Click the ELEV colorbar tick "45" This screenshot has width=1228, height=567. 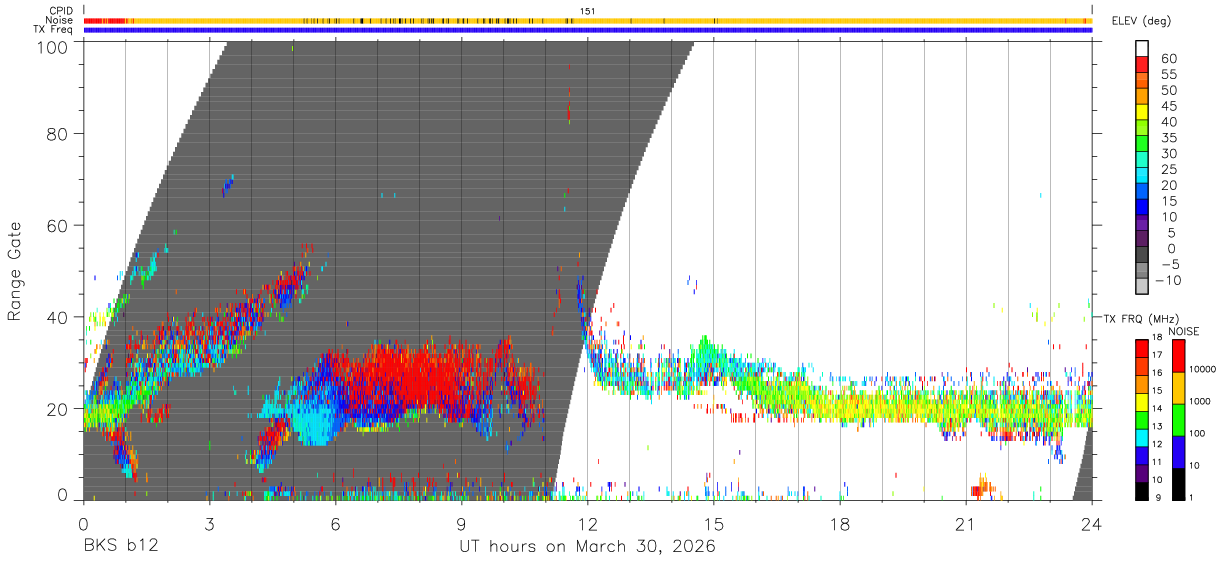tap(1168, 106)
